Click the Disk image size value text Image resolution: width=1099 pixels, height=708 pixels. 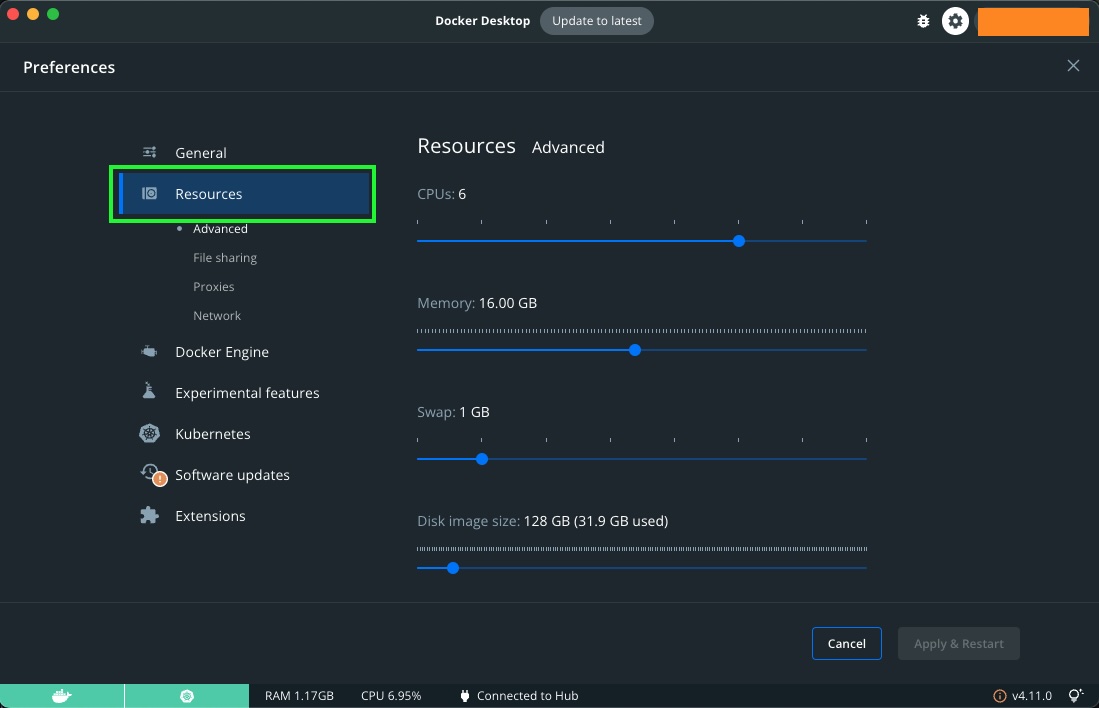[x=596, y=522]
